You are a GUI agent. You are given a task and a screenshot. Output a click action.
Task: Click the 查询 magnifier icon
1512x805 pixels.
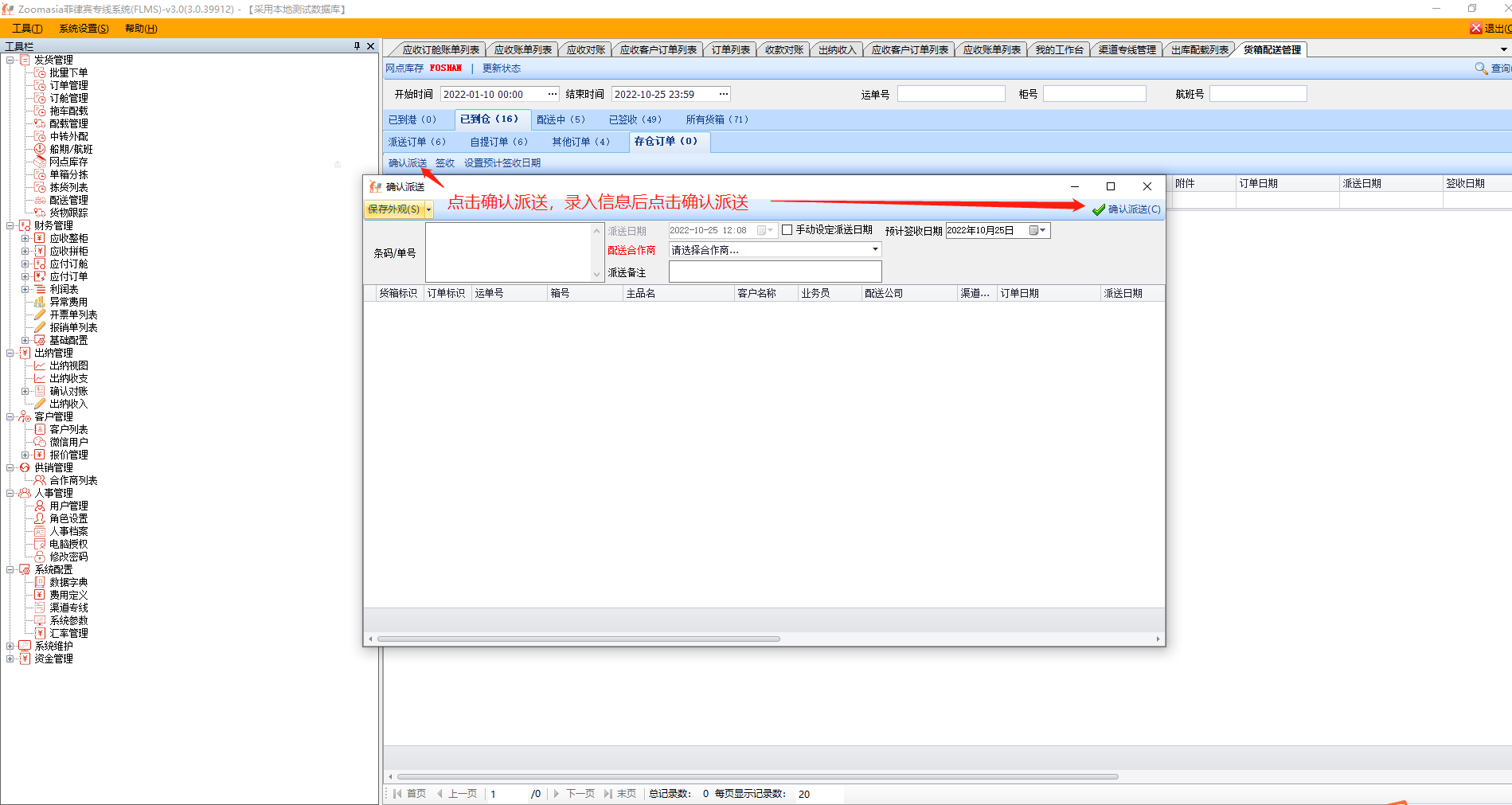[x=1481, y=68]
